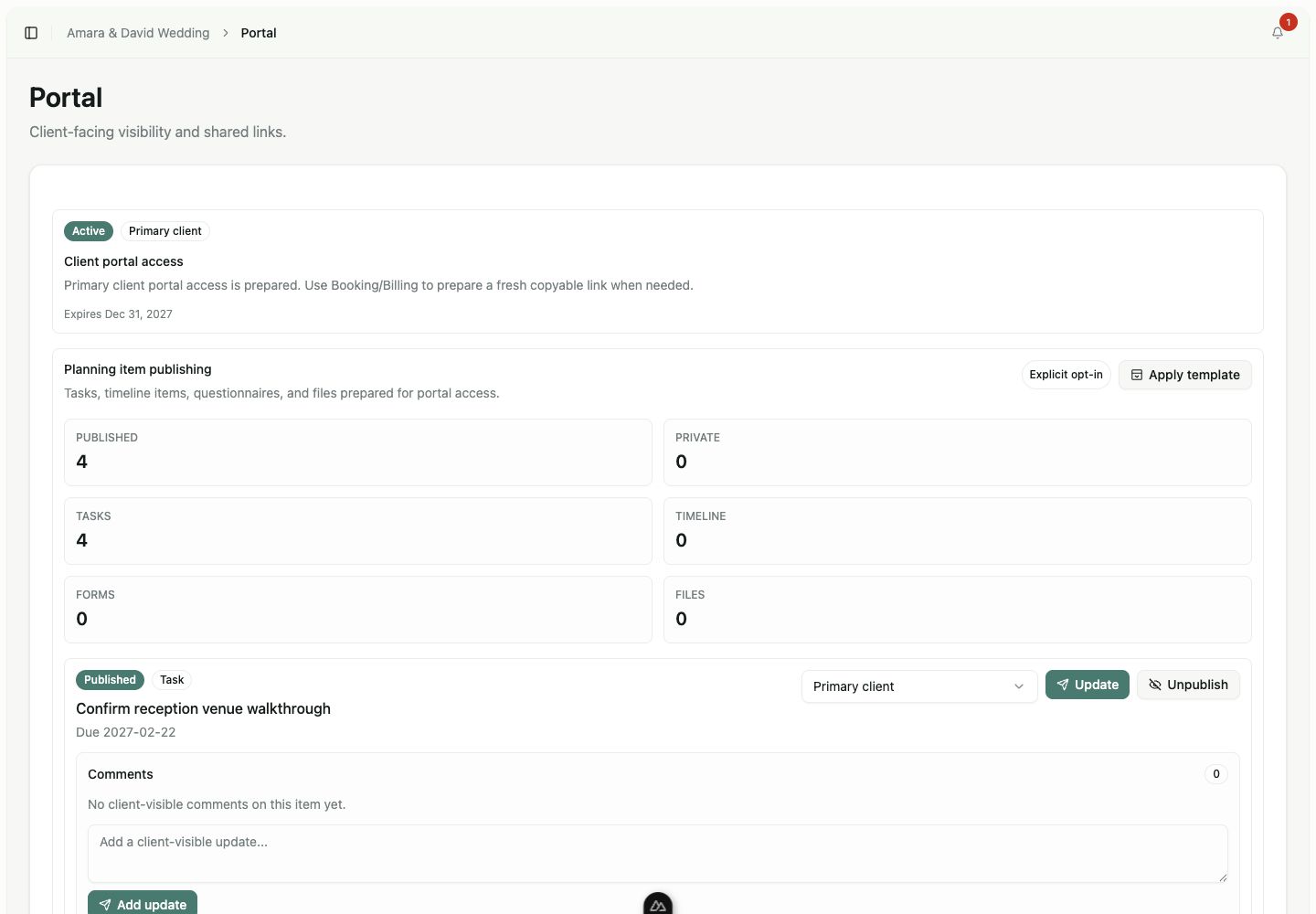Click the Primary client badge
Viewport: 1316px width, 914px height.
coord(165,231)
